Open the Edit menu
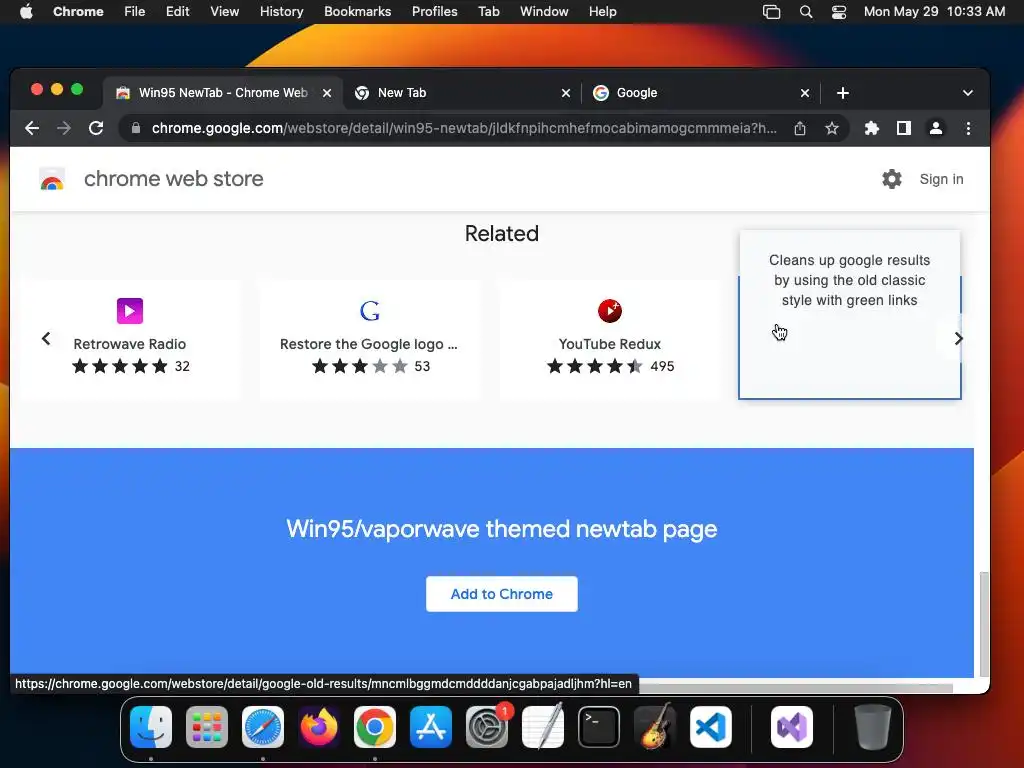The height and width of the screenshot is (768, 1024). pyautogui.click(x=178, y=12)
